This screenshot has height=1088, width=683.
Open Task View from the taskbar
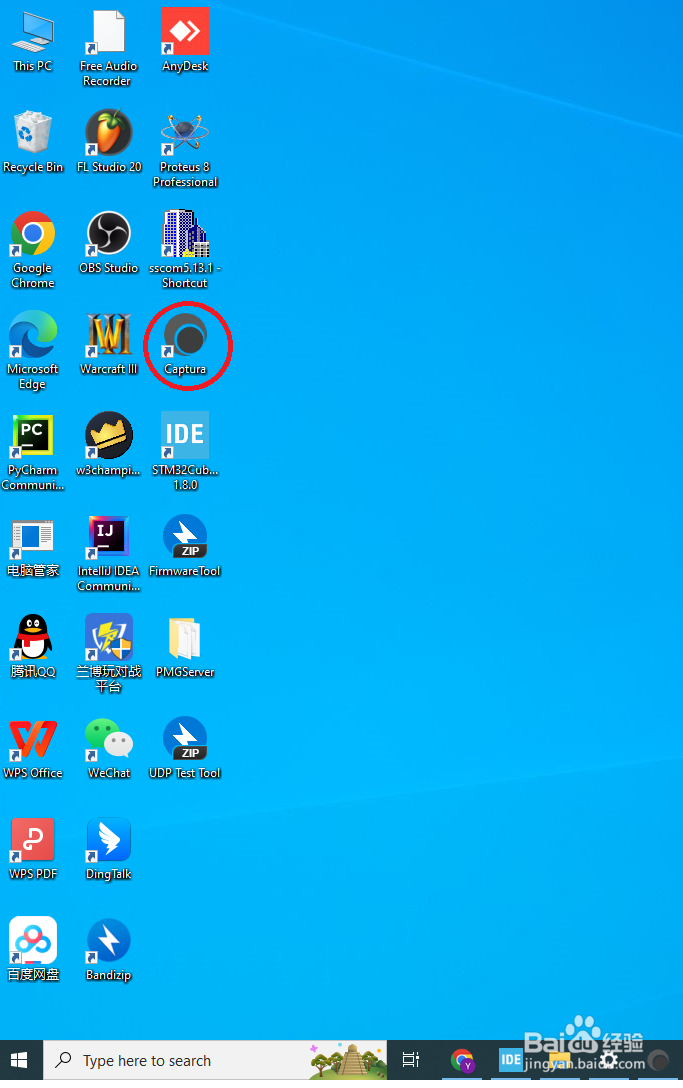pos(411,1060)
